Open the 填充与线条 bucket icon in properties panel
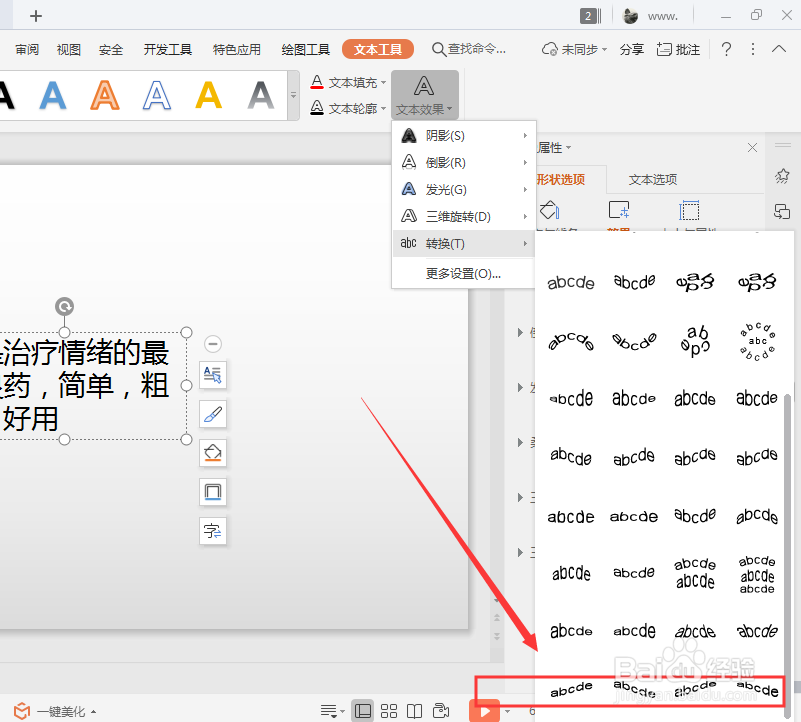801x722 pixels. [x=548, y=210]
